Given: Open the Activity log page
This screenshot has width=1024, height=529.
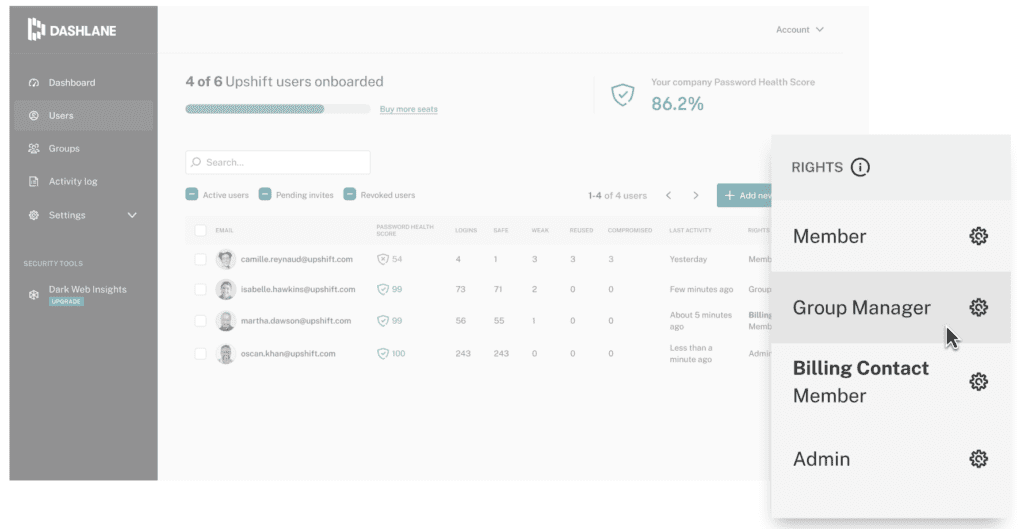Looking at the screenshot, I should (72, 182).
